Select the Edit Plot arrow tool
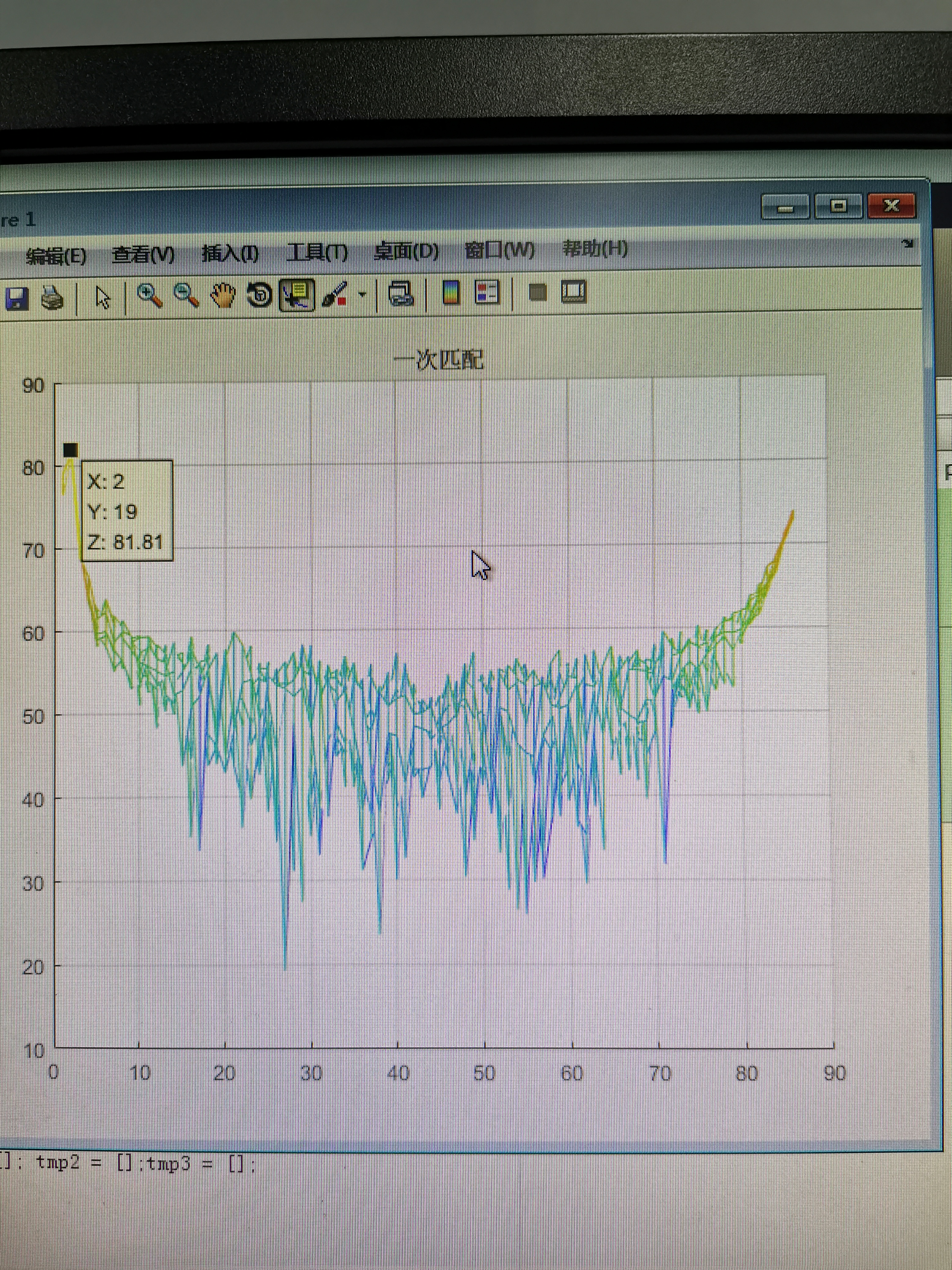Screen dimensions: 952x1270 click(x=103, y=297)
